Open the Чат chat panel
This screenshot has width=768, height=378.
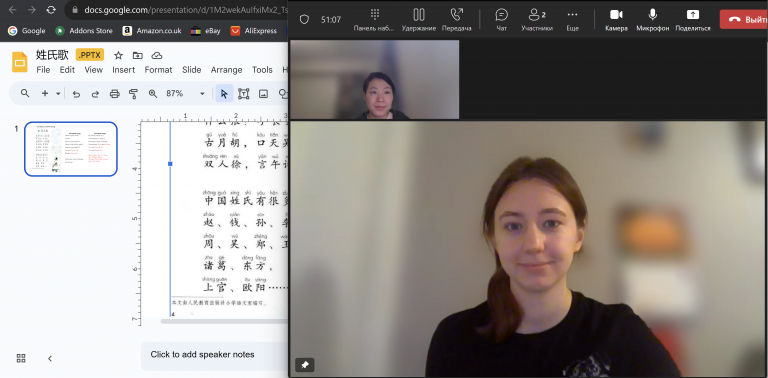click(x=502, y=20)
